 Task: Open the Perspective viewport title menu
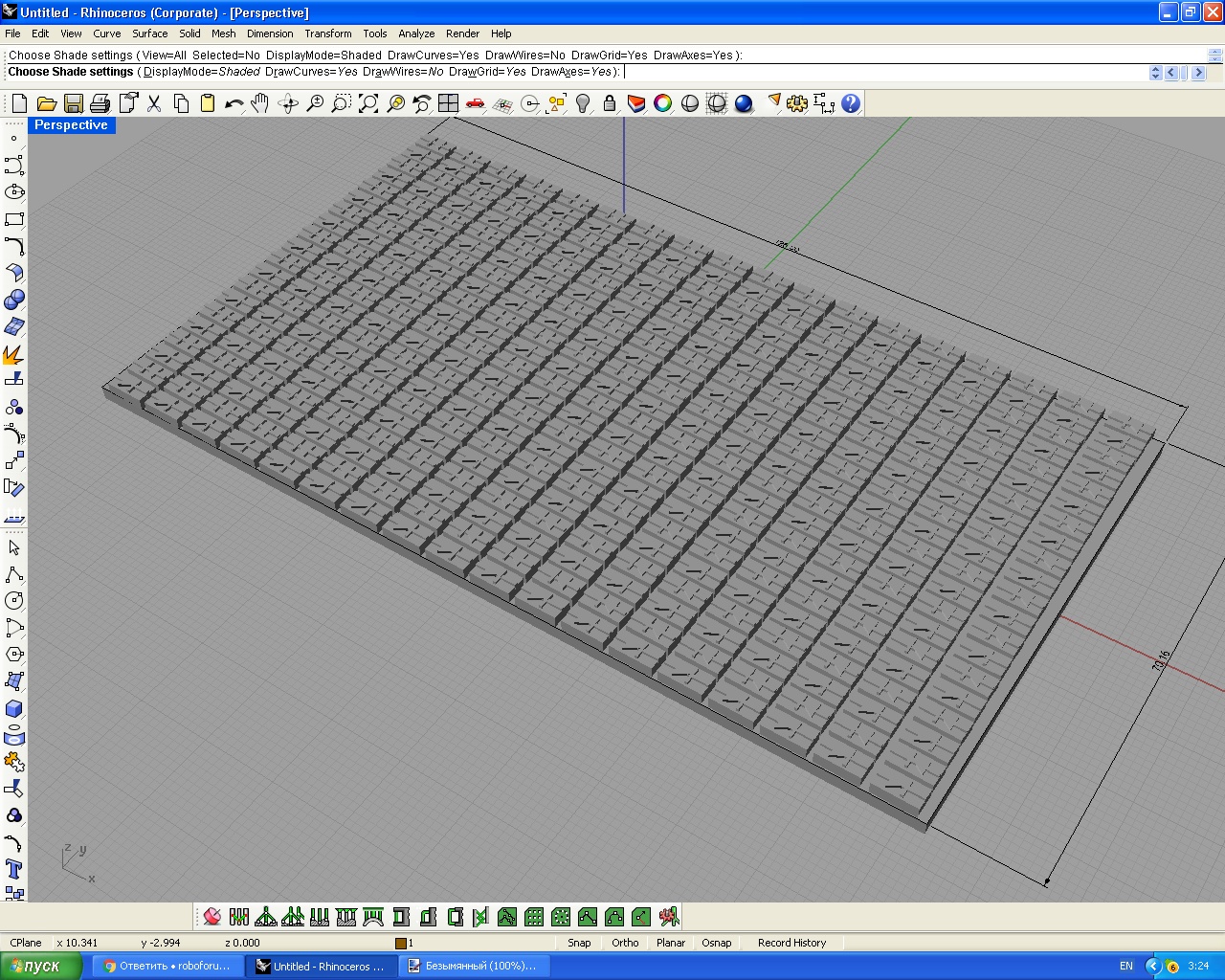[x=71, y=125]
